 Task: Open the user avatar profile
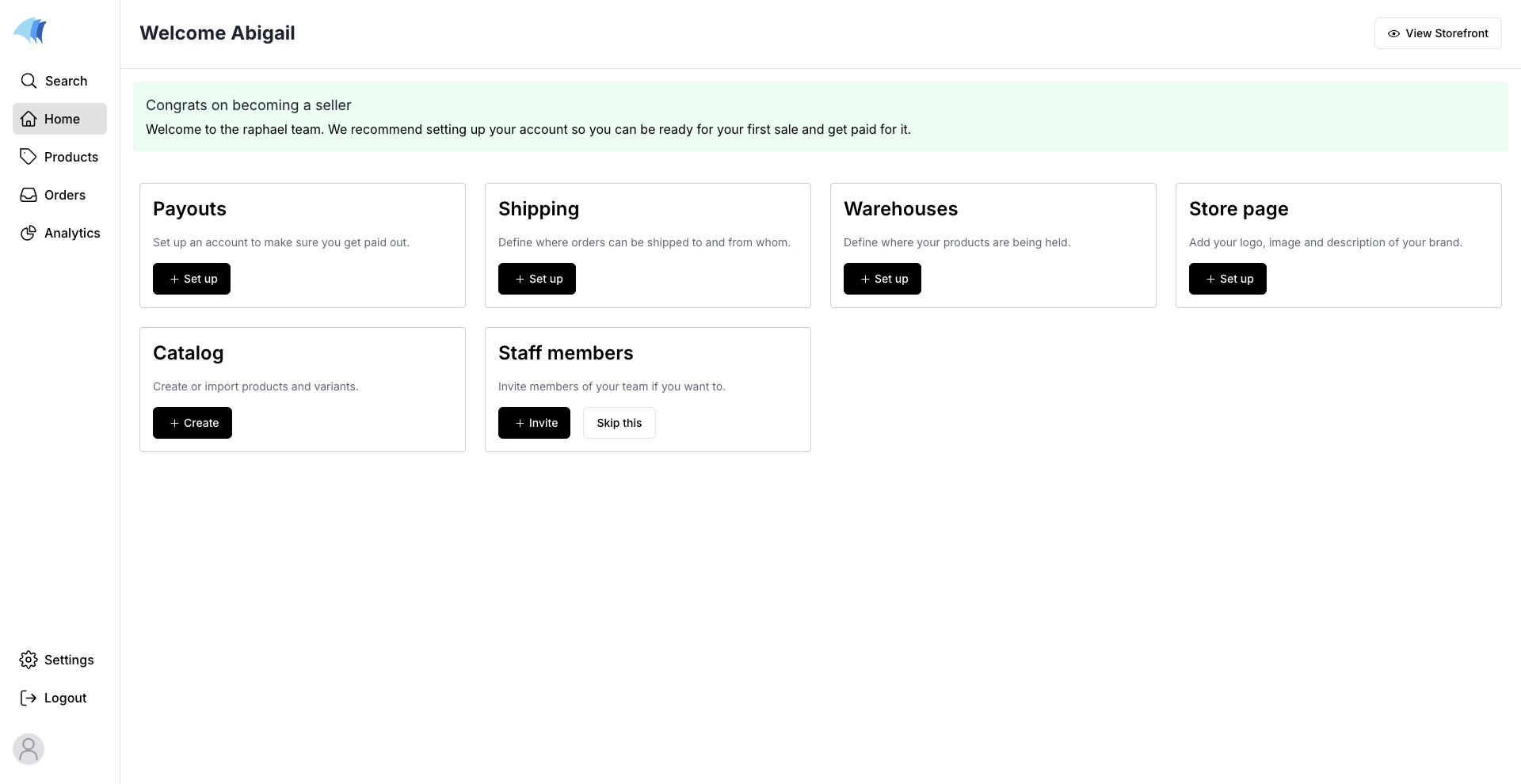click(29, 749)
